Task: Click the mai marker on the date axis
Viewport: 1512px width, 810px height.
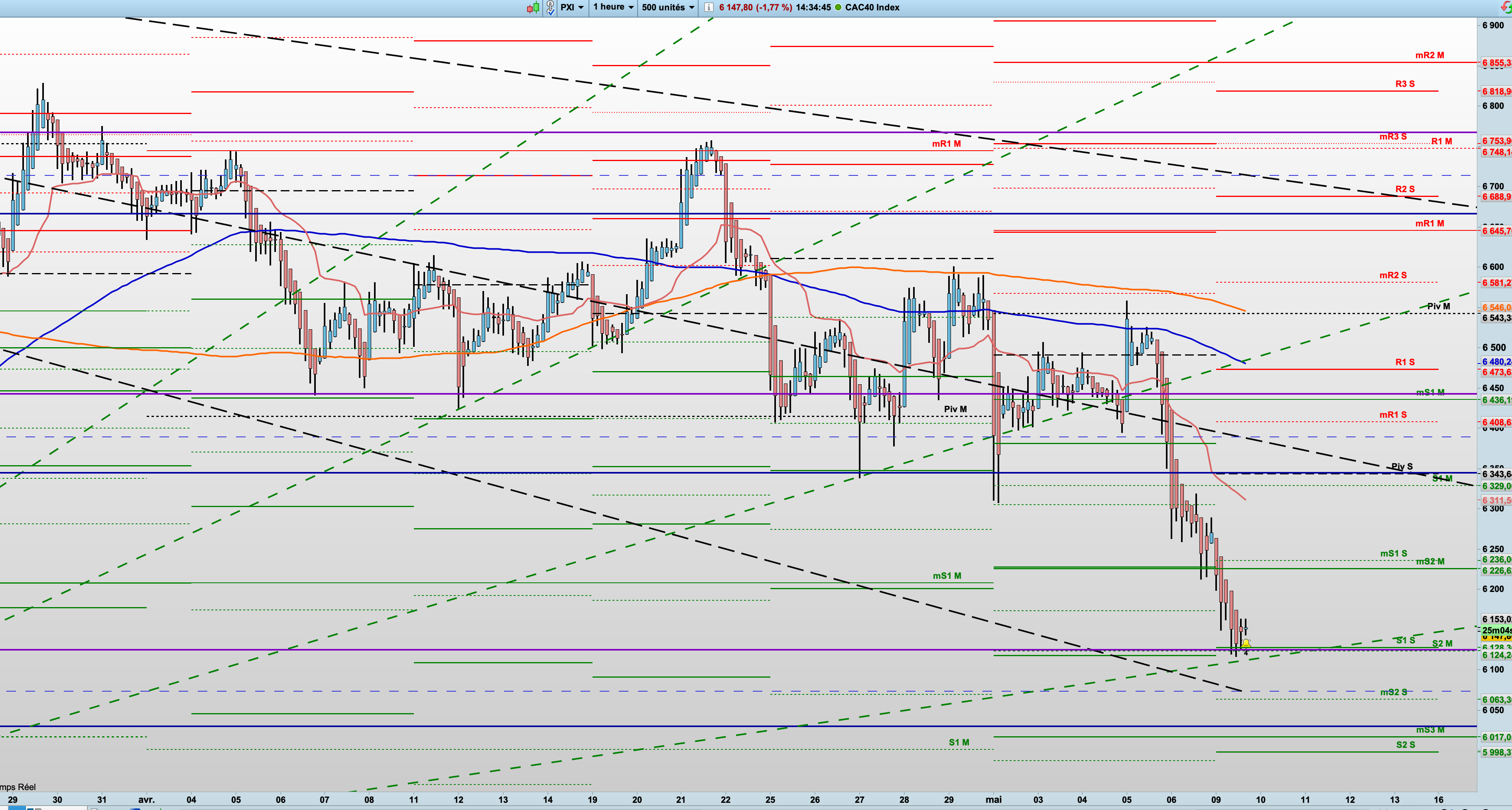Action: [x=993, y=799]
